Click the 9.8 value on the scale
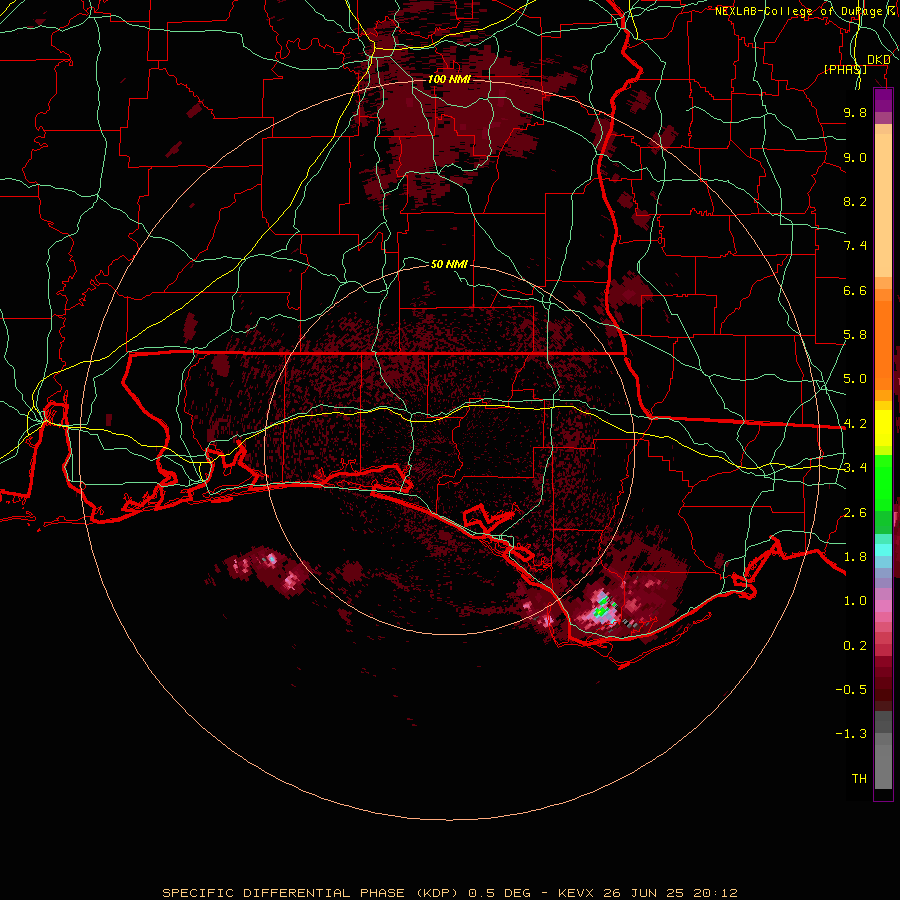Viewport: 900px width, 900px height. coord(855,112)
